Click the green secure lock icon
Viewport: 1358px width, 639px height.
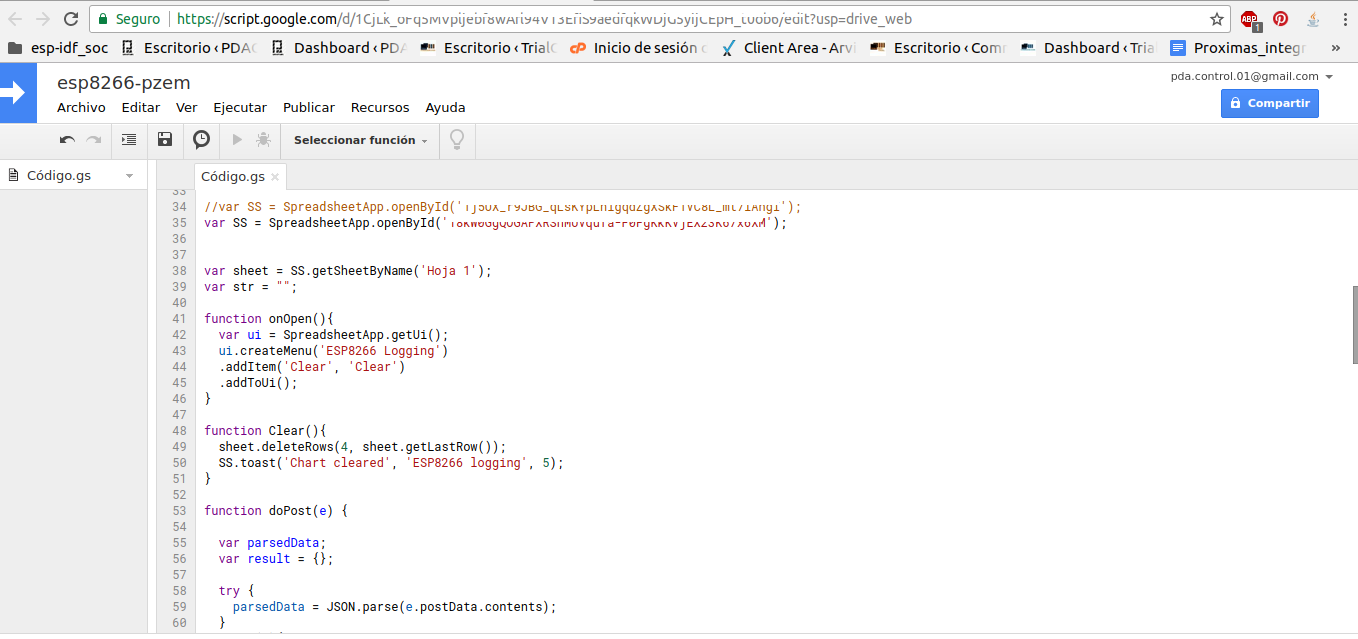[x=102, y=19]
